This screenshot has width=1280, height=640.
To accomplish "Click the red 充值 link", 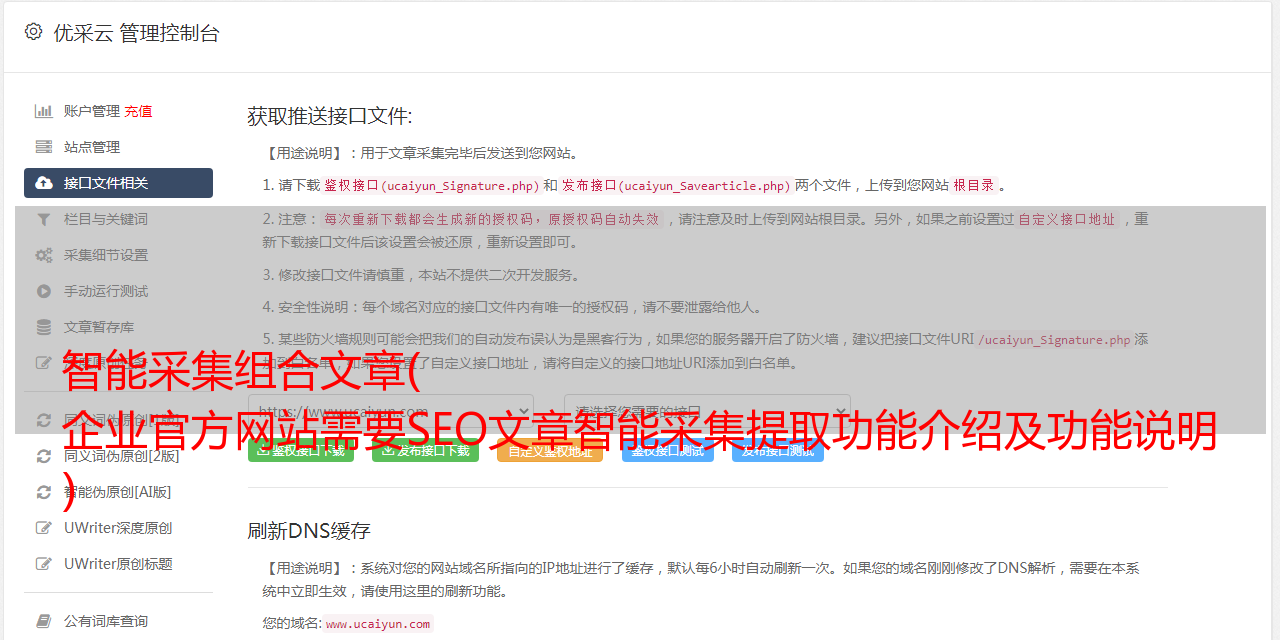I will point(138,111).
